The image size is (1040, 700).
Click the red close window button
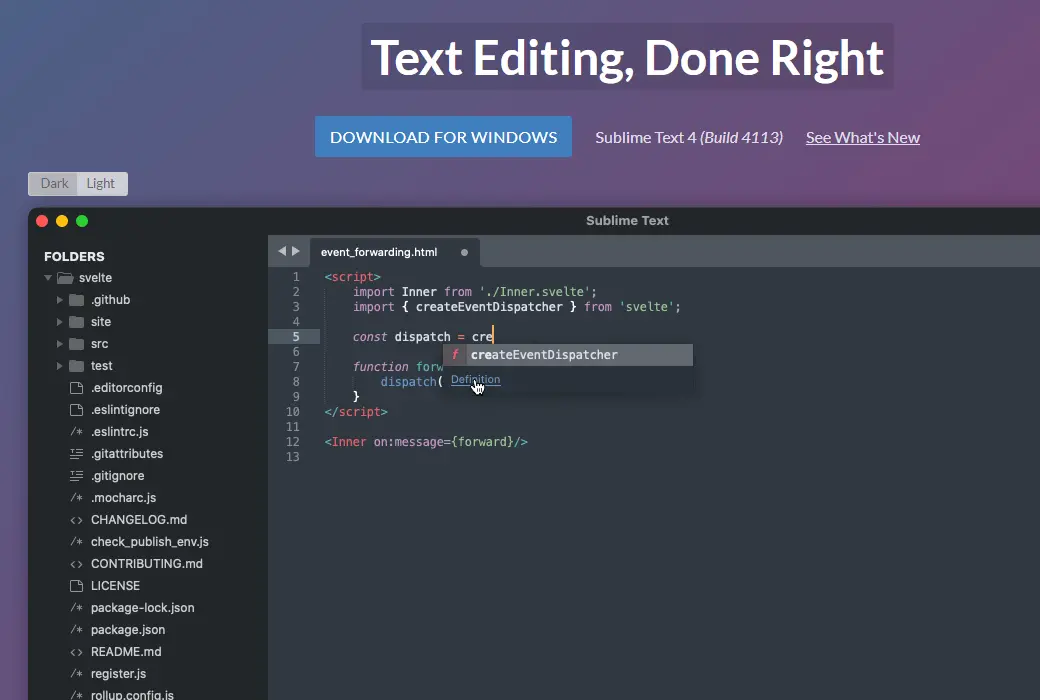coord(42,221)
